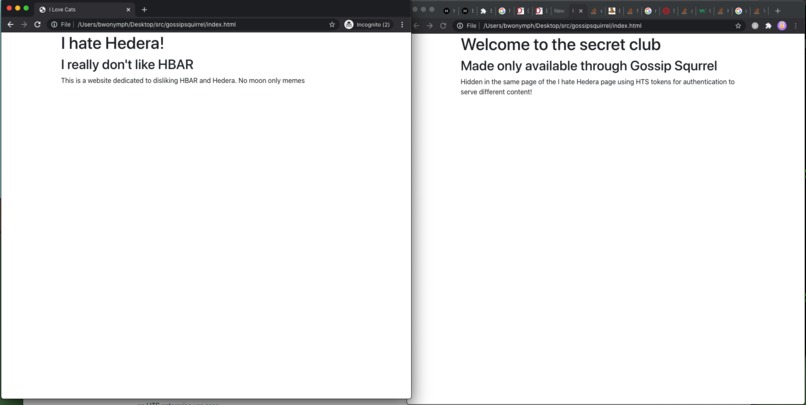Image resolution: width=806 pixels, height=405 pixels.
Task: Open a new tab in incognito window
Action: [144, 9]
